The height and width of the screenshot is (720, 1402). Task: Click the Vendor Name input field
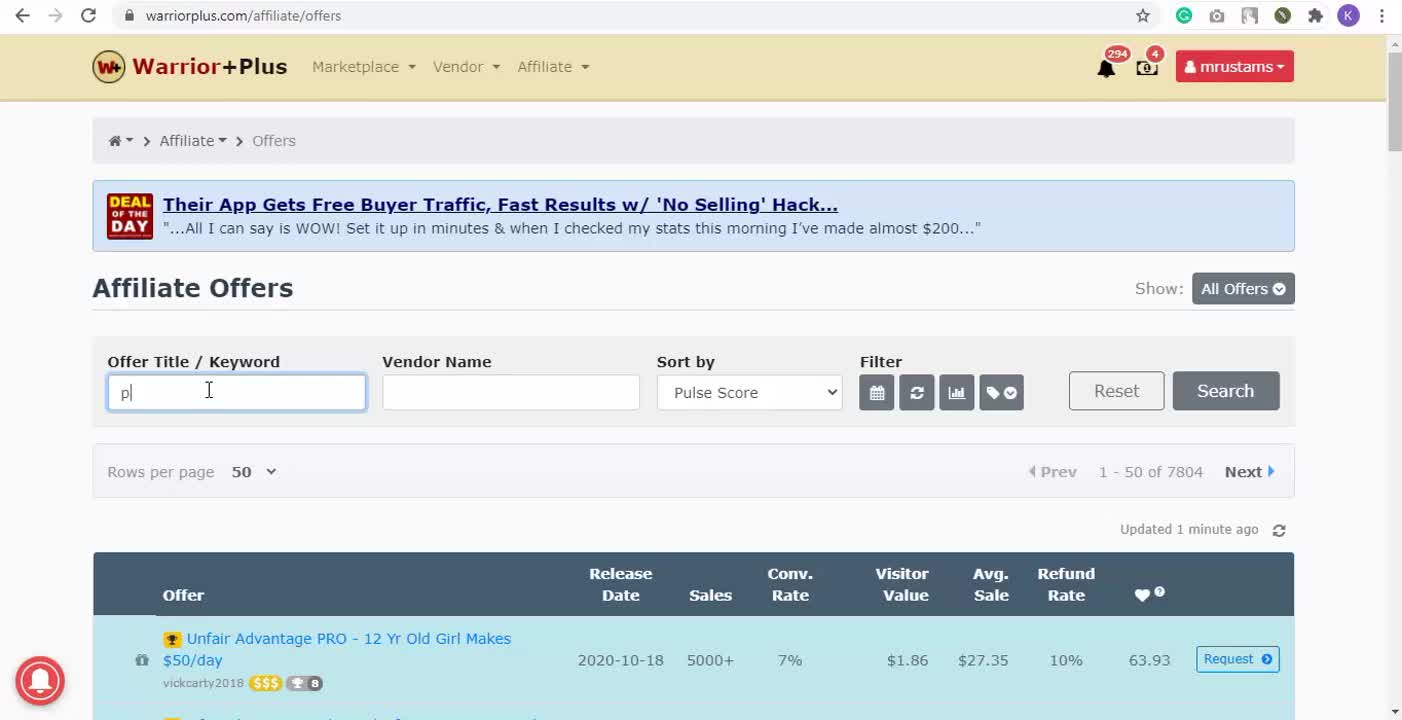(x=510, y=392)
